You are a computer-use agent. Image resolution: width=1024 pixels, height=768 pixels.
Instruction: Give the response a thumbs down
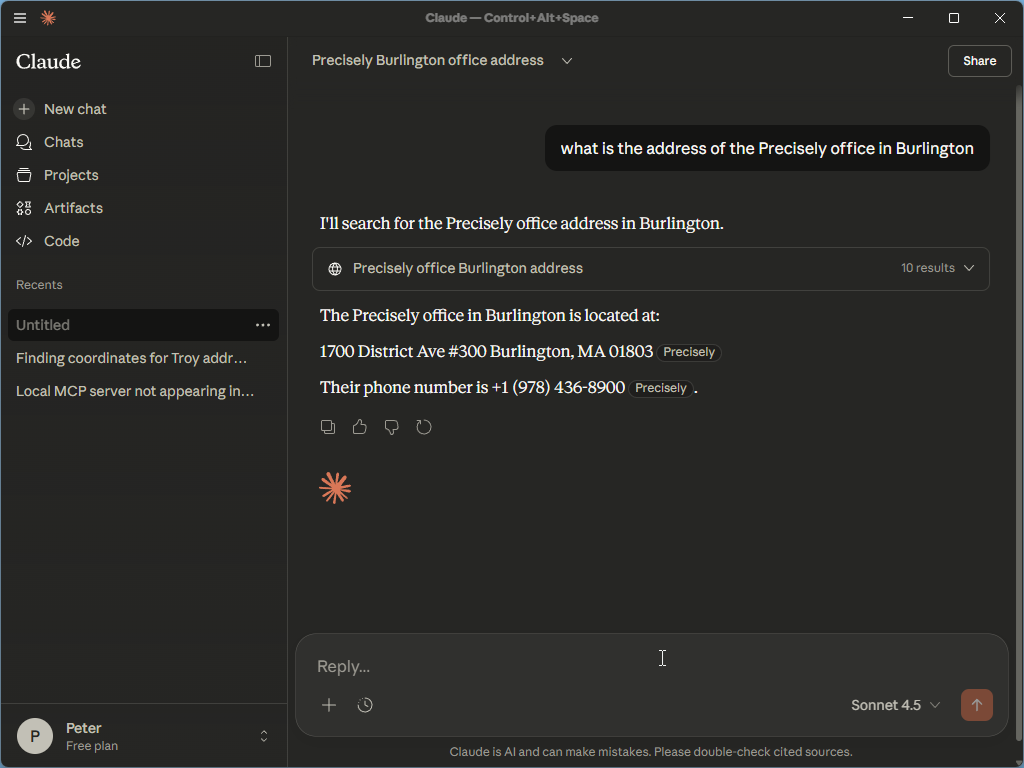click(392, 427)
